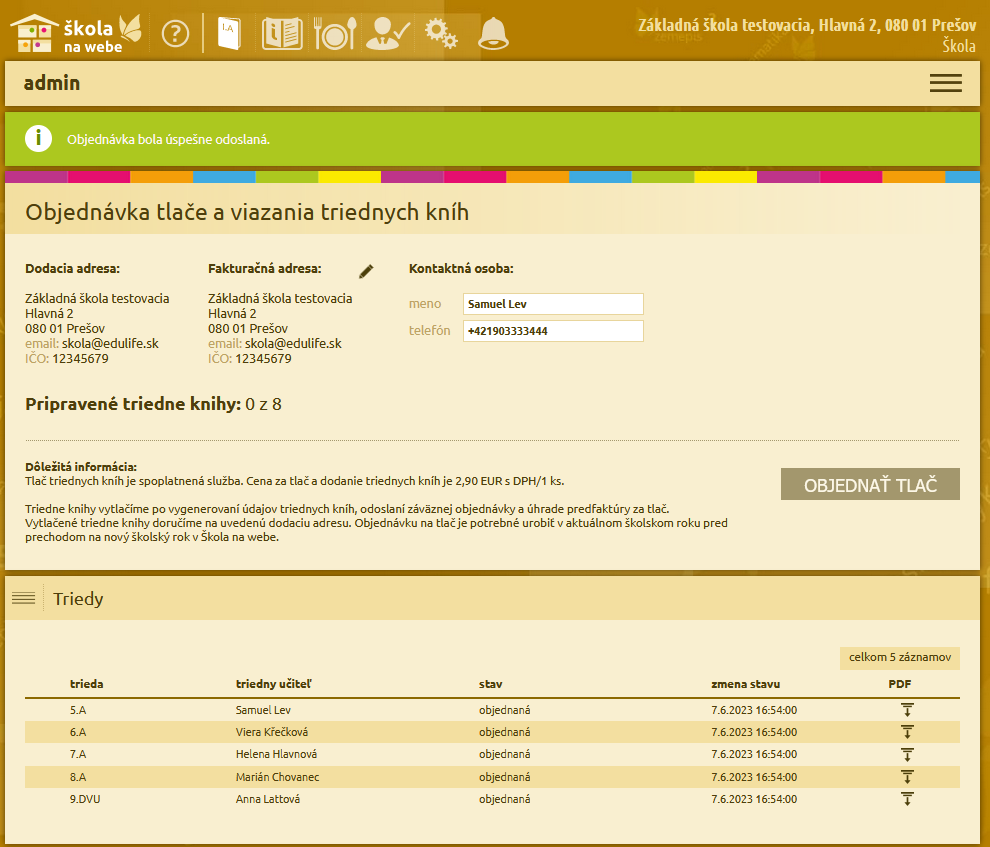Download the PDF for class 9.DVU
This screenshot has width=990, height=847.
(x=907, y=799)
